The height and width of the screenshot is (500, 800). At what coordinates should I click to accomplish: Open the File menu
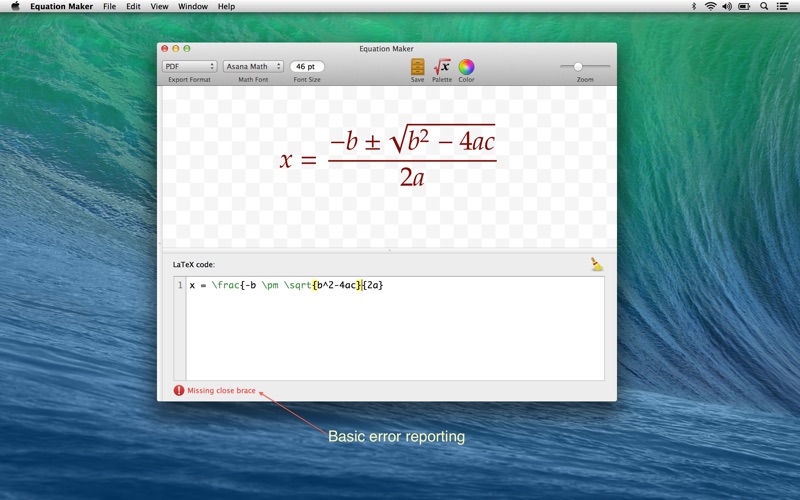[x=109, y=6]
